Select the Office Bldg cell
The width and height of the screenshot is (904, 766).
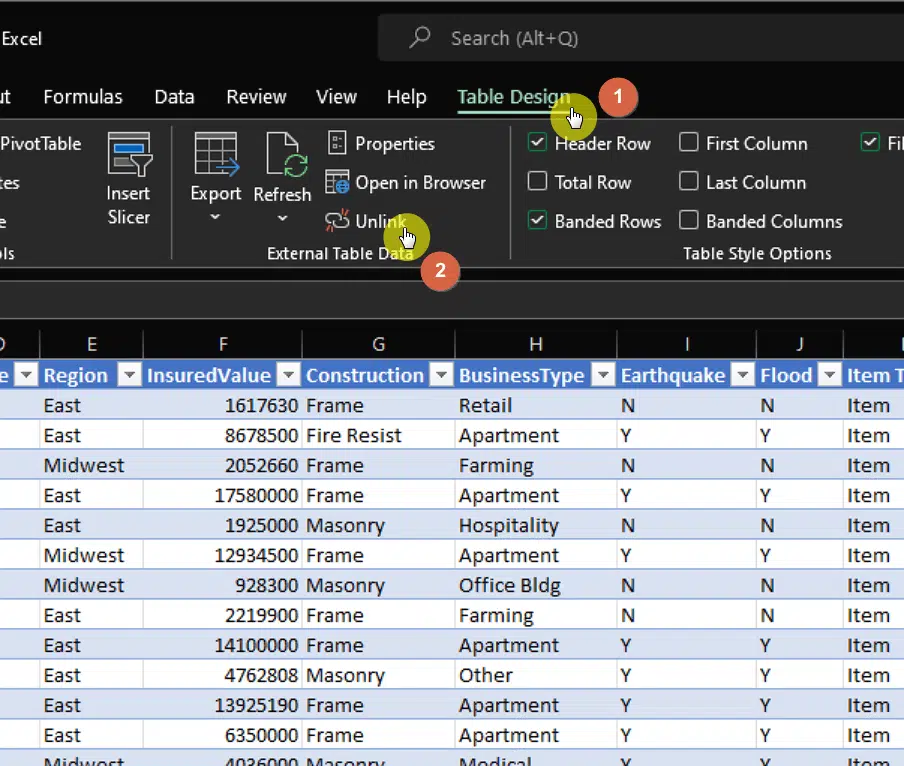click(x=536, y=586)
